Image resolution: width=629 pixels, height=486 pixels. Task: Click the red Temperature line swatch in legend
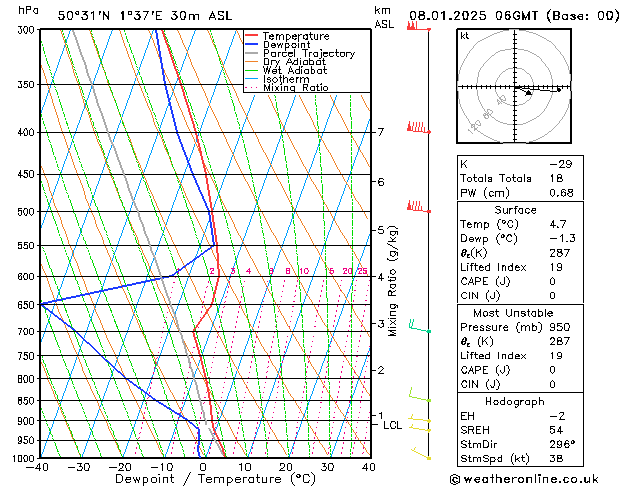coord(251,36)
